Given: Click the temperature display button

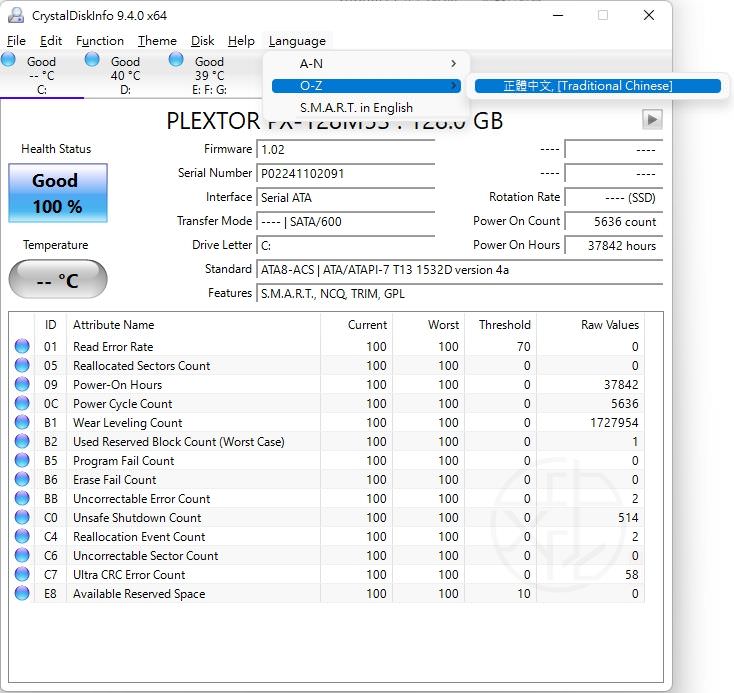Looking at the screenshot, I should point(57,281).
